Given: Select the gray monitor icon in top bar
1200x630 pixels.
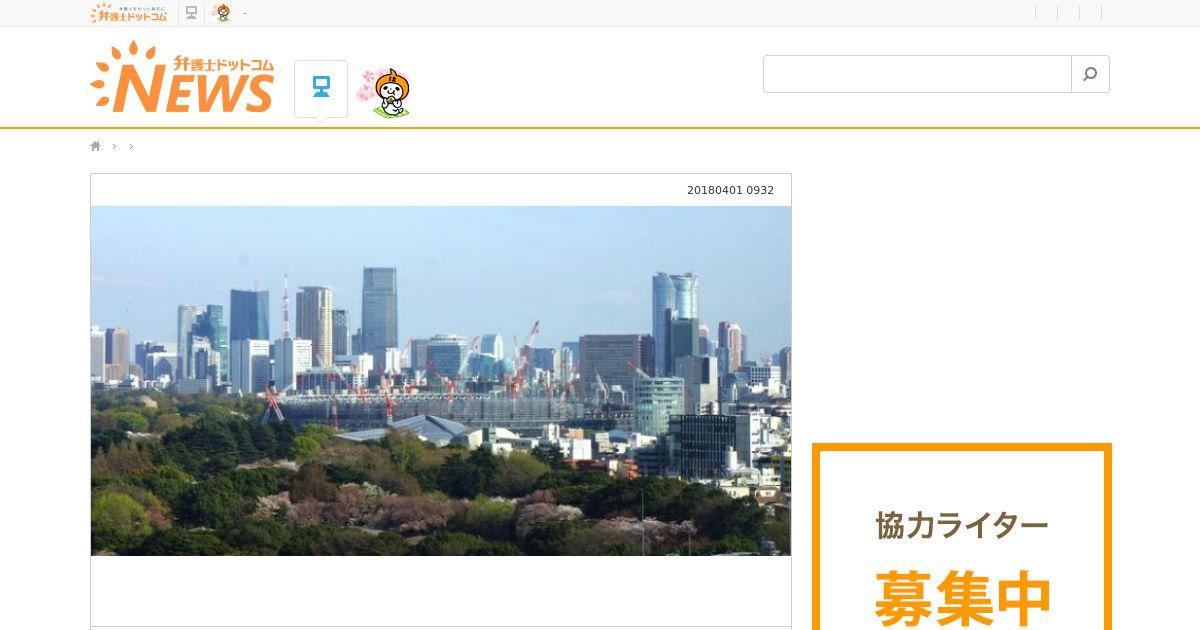Looking at the screenshot, I should point(191,13).
